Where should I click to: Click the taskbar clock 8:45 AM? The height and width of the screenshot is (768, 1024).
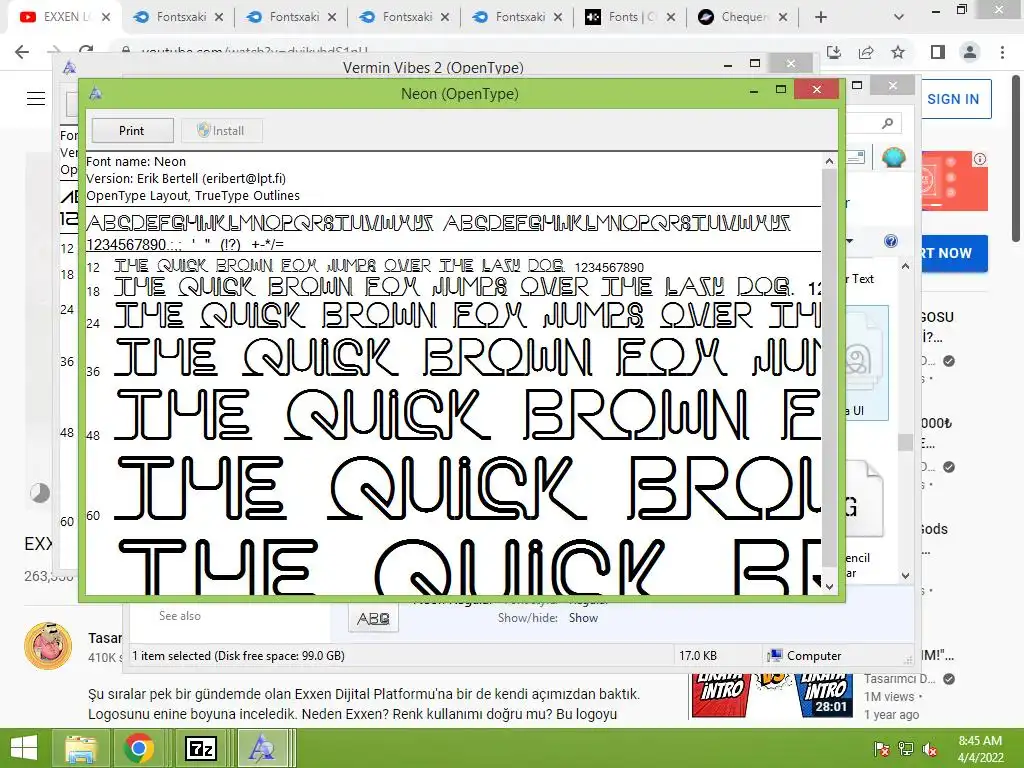click(x=980, y=741)
